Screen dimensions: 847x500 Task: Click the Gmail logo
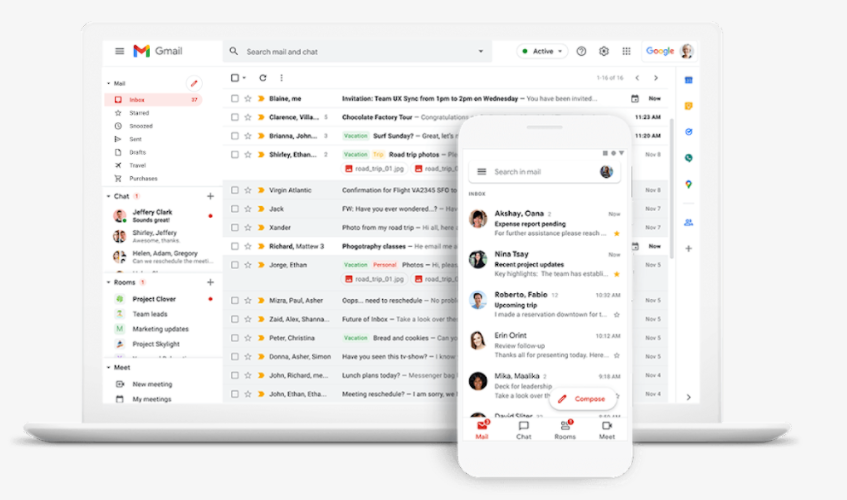158,51
